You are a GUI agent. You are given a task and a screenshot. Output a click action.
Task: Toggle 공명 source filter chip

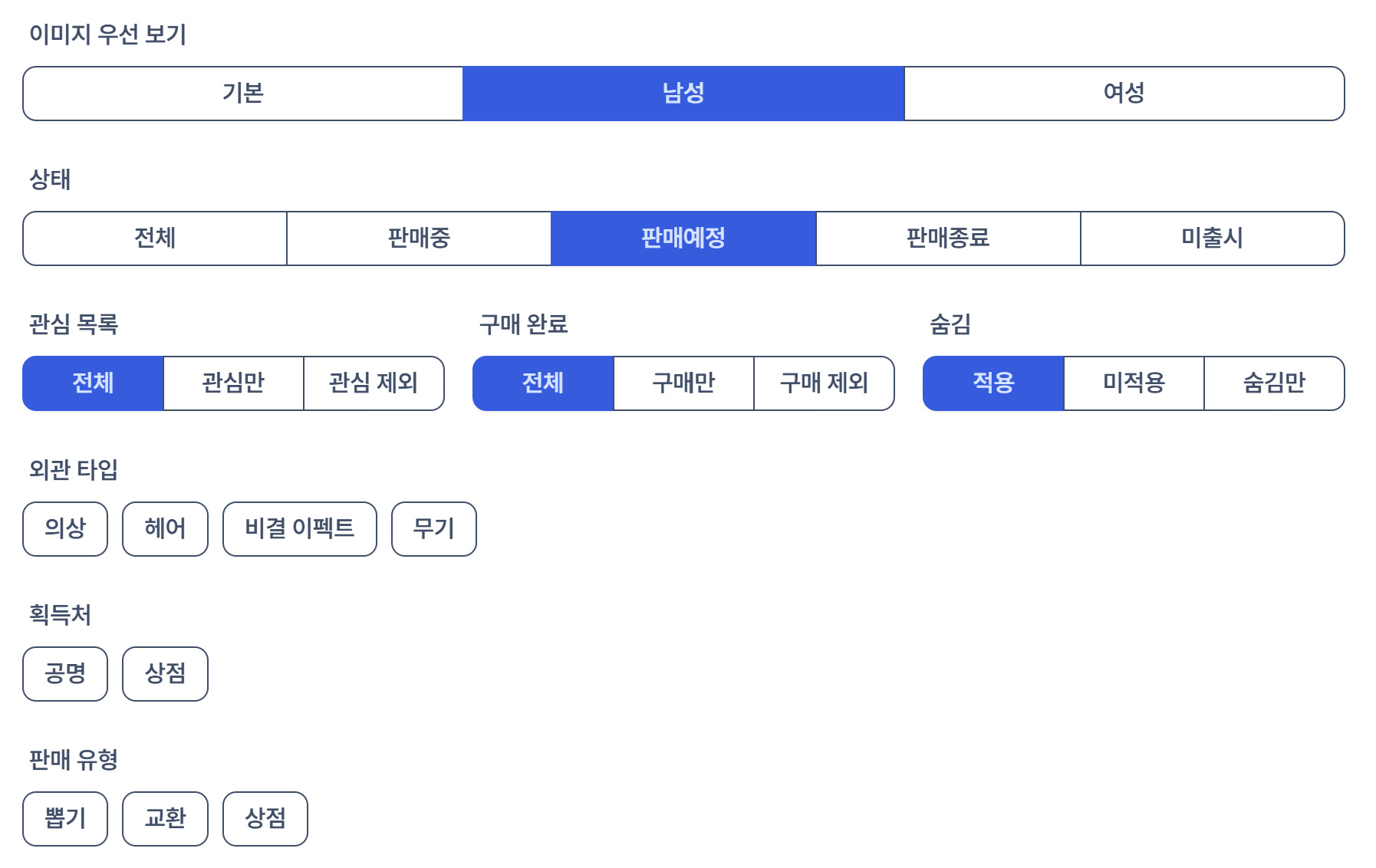coord(65,674)
